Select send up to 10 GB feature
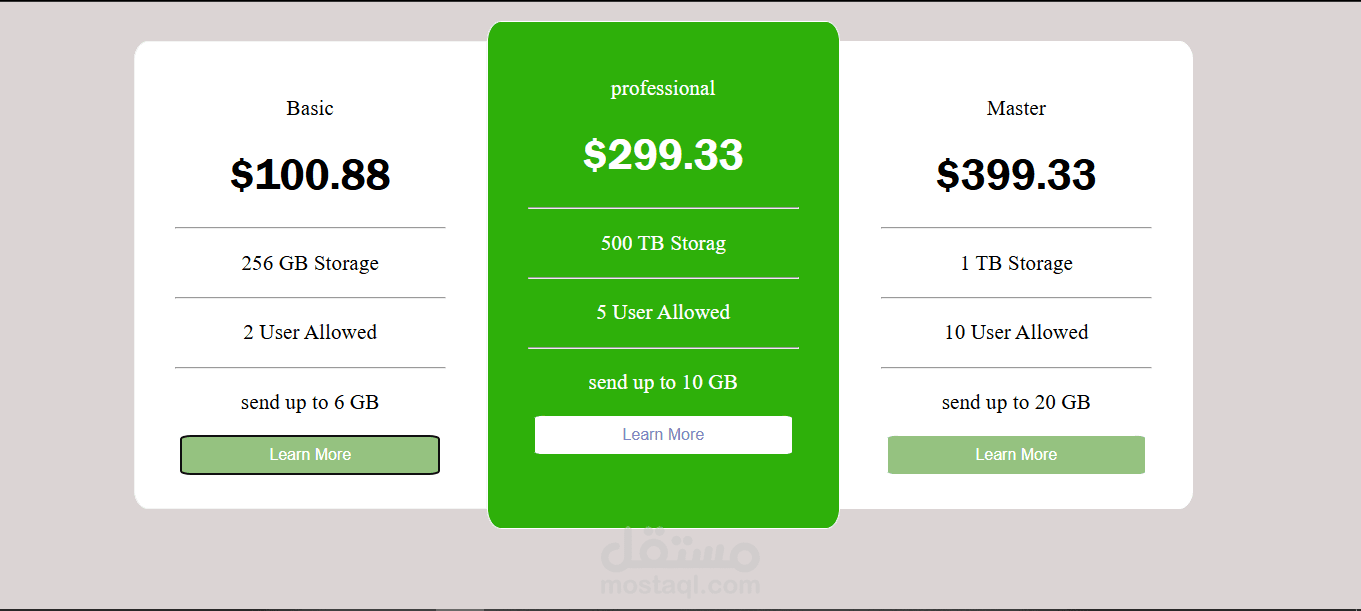The height and width of the screenshot is (611, 1361). (663, 382)
